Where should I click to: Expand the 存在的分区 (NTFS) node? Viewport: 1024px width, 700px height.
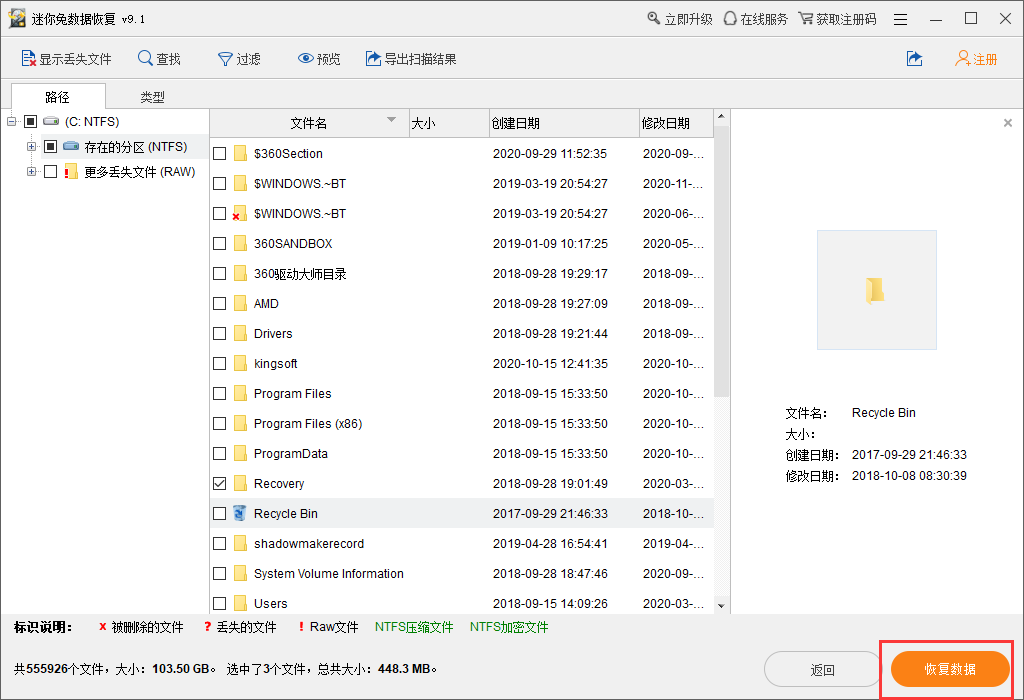(31, 146)
